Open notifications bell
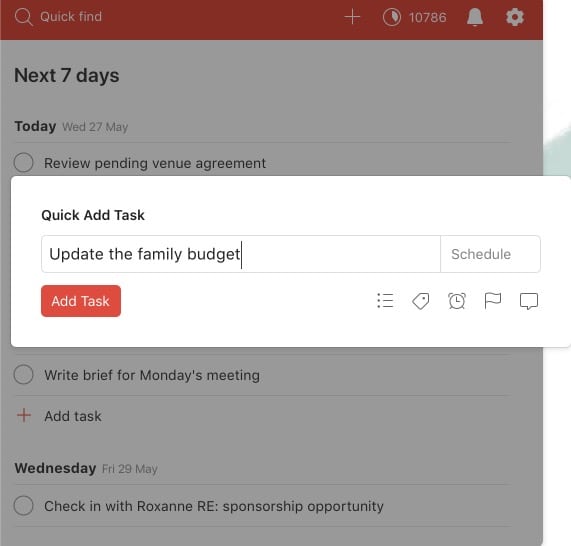Screen dimensions: 571x546 (475, 17)
